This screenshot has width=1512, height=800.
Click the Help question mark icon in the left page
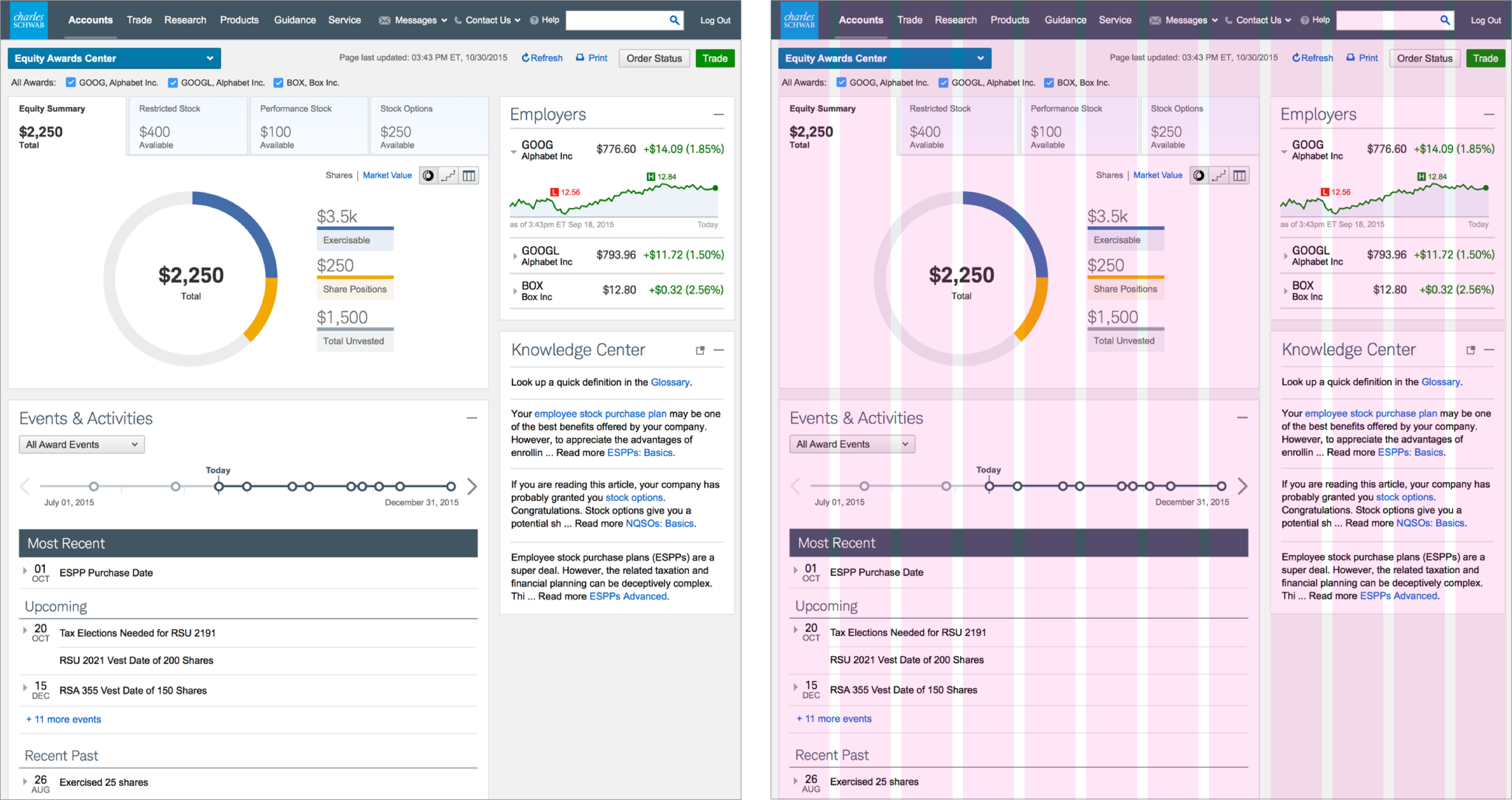tap(534, 20)
